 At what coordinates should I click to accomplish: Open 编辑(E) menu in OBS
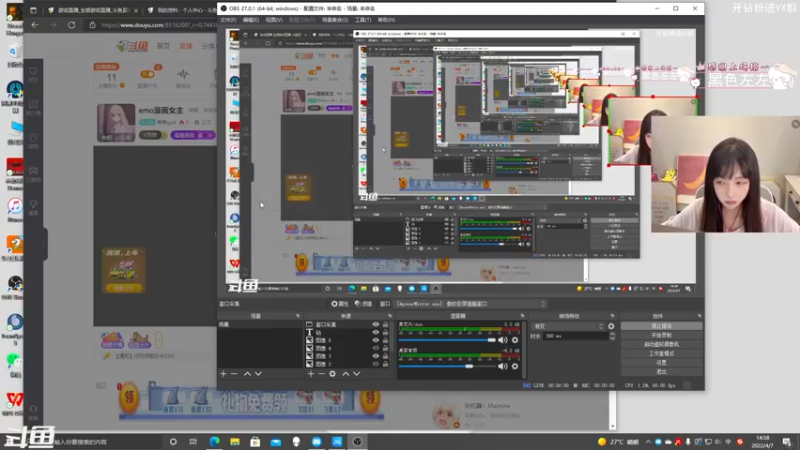click(251, 20)
